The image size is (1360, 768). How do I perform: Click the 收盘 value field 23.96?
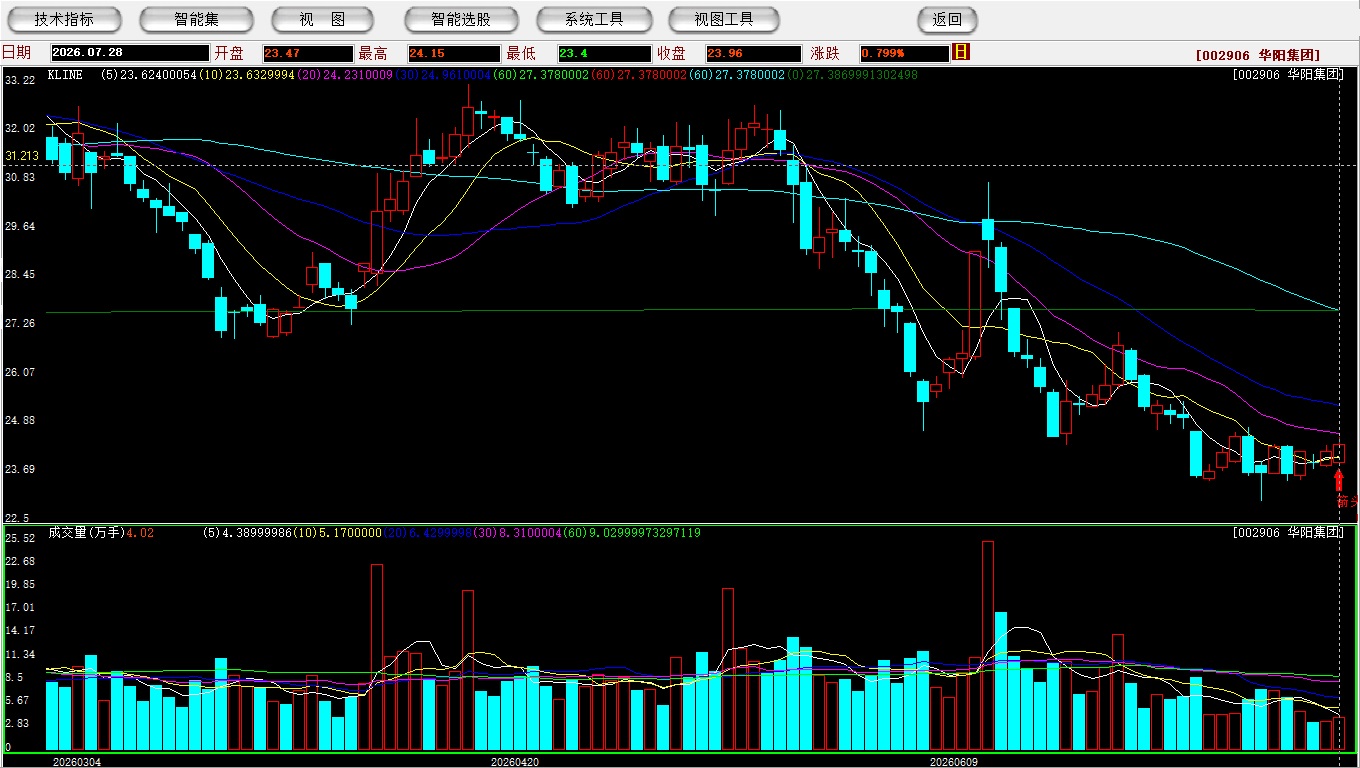(x=753, y=53)
